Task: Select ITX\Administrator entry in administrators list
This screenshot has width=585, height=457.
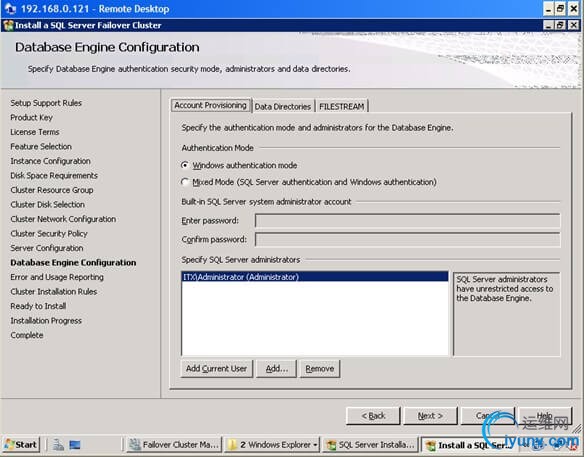Action: (315, 277)
